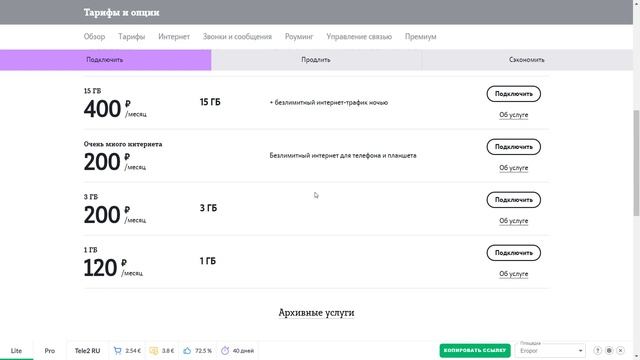Click the green Копировать ссылку button
The image size is (640, 360).
coord(475,351)
